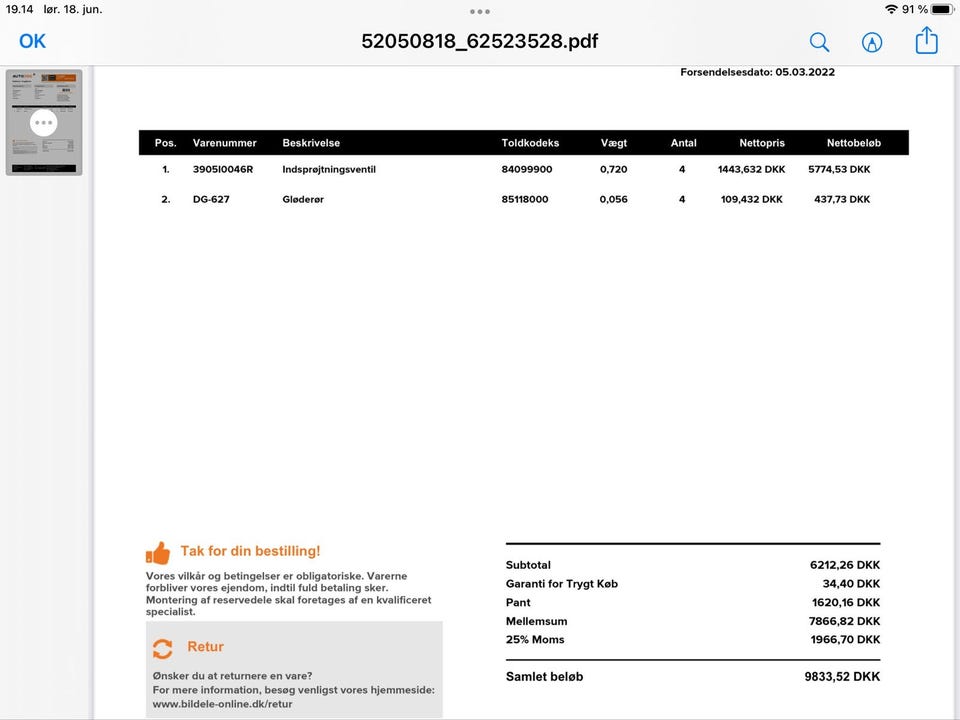Click the Indsprøjtningsventil description text
960x720 pixels.
pos(329,169)
